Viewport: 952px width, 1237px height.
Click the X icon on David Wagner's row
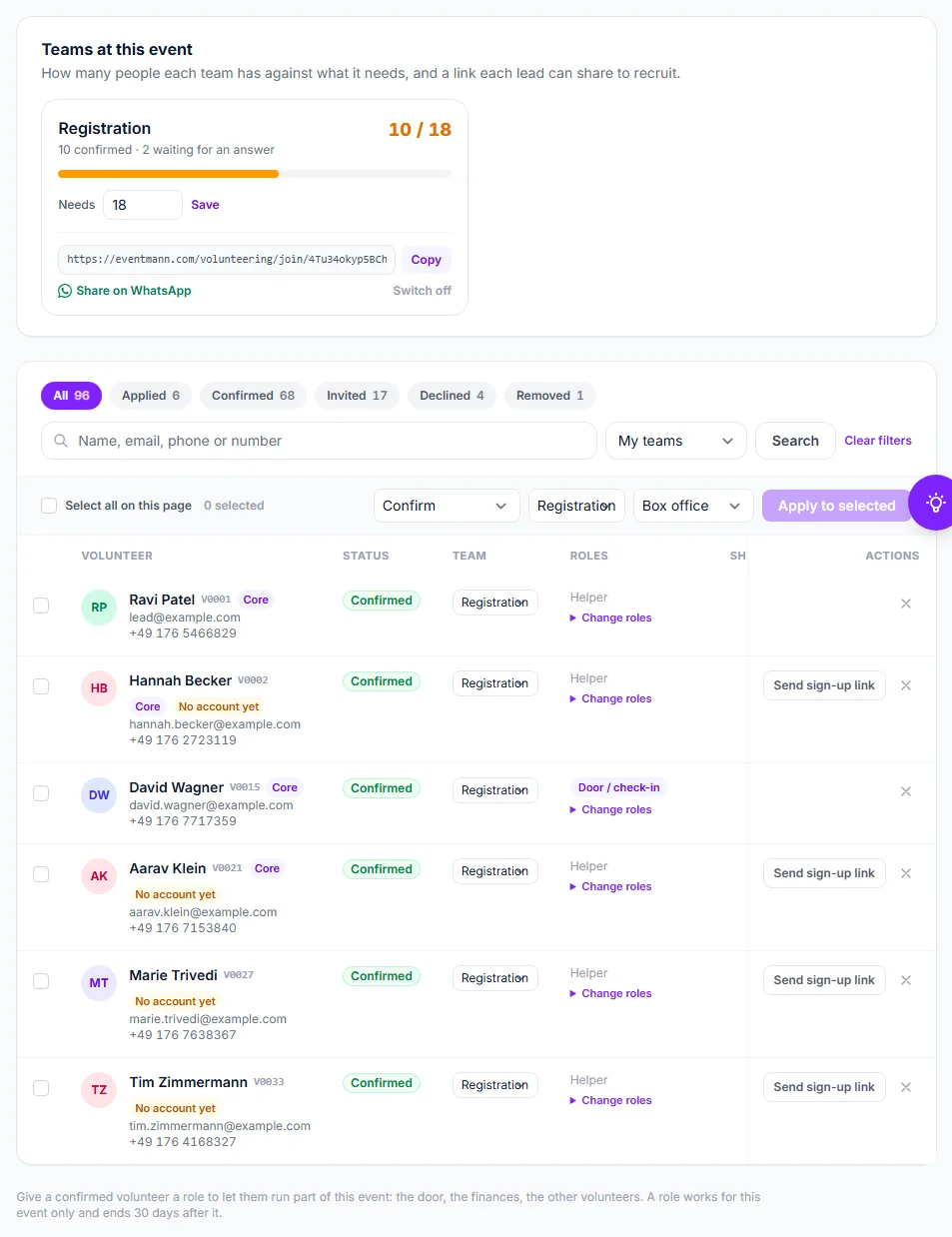point(906,791)
